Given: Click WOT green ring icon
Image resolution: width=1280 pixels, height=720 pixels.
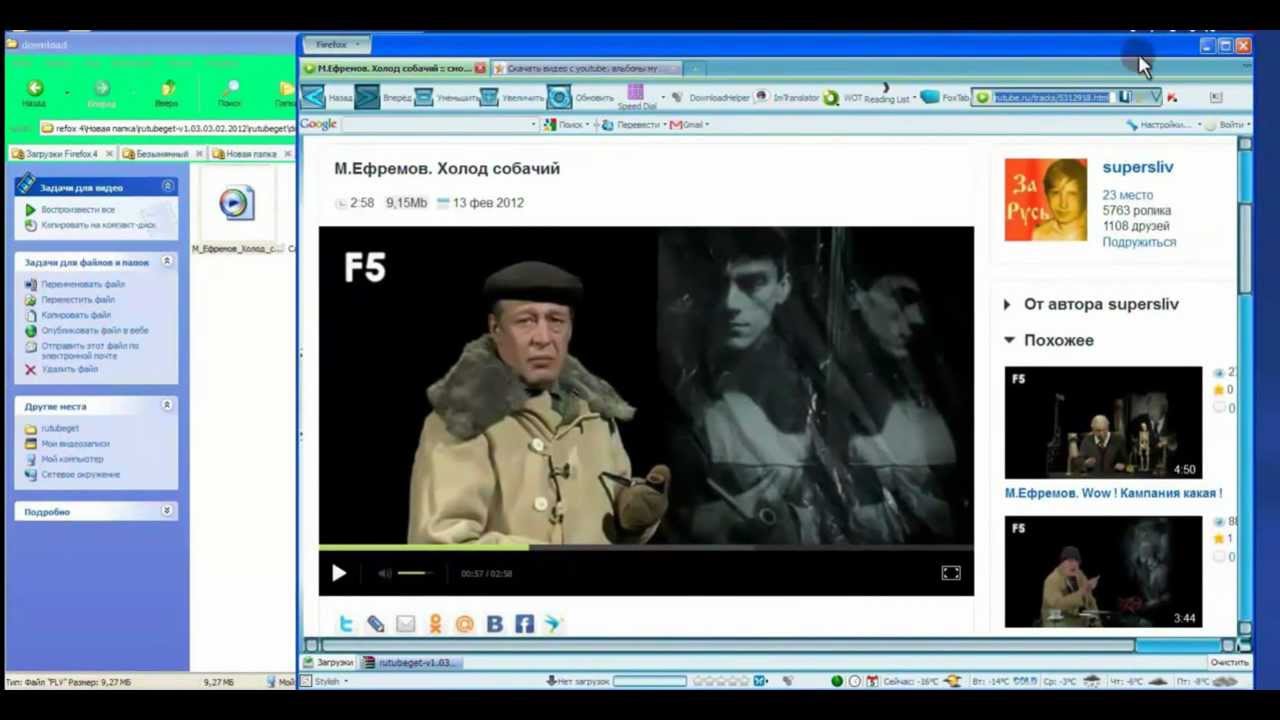Looking at the screenshot, I should coord(831,98).
